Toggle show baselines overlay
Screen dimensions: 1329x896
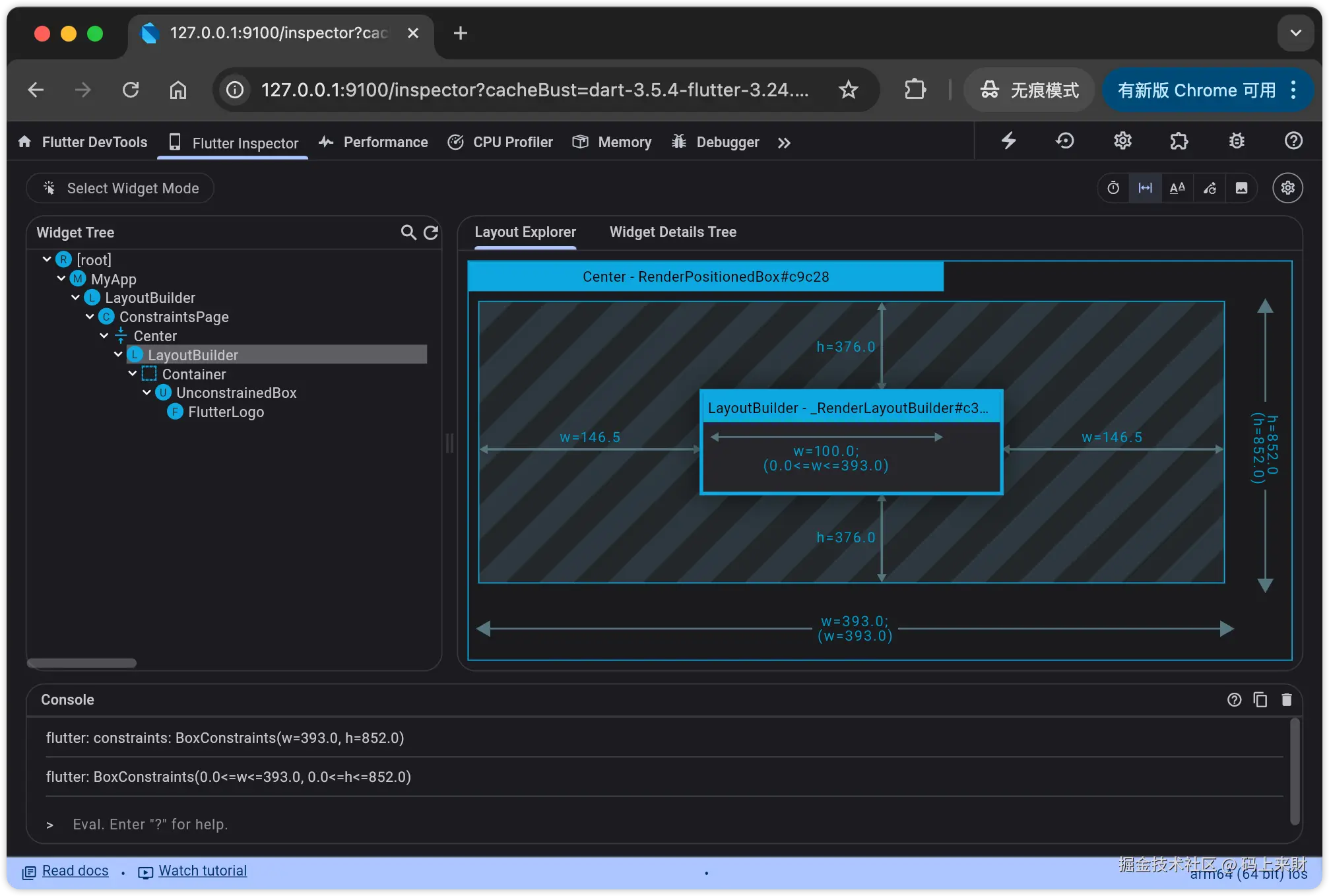(1177, 188)
